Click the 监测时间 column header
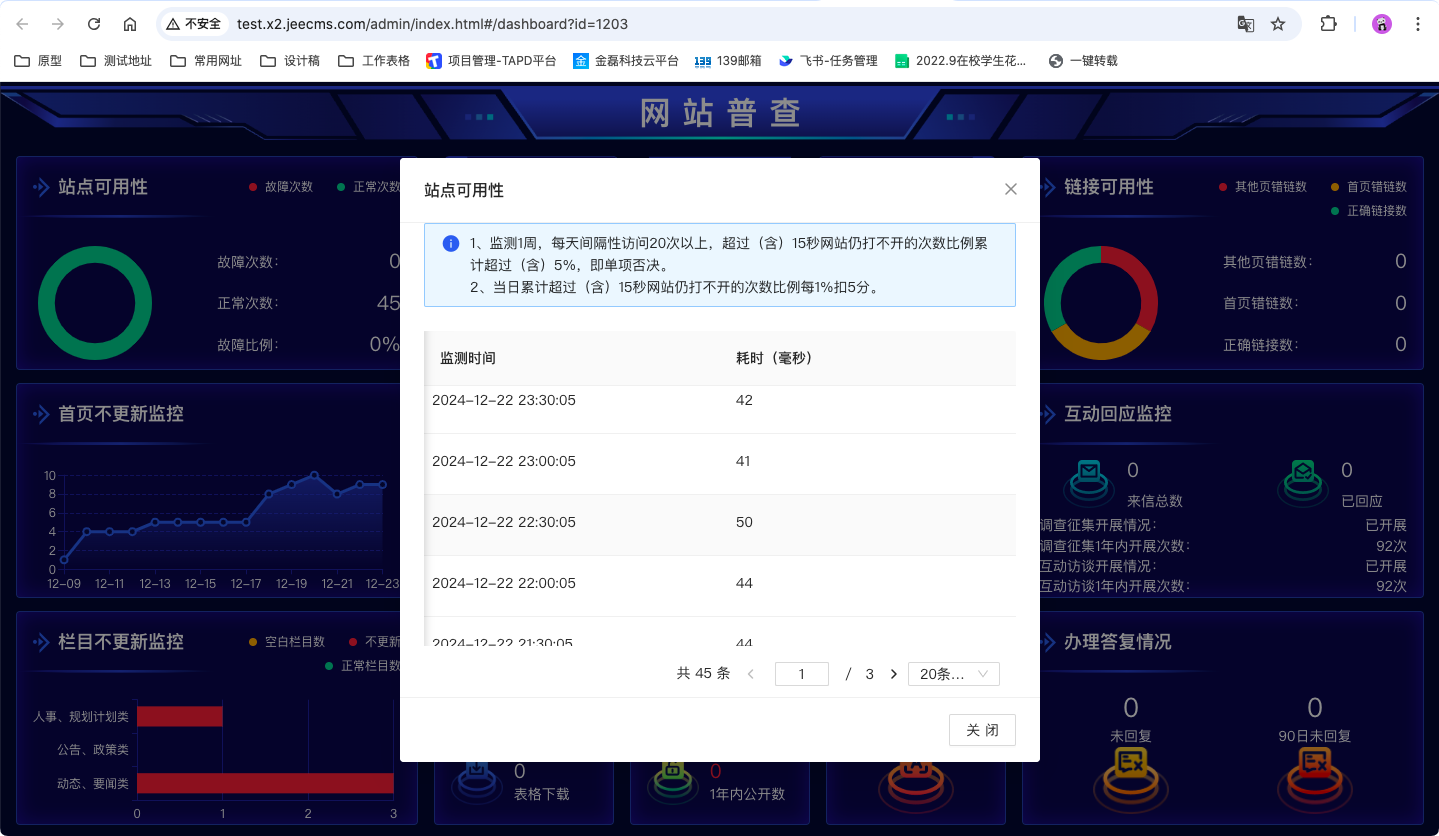Image resolution: width=1439 pixels, height=836 pixels. point(468,358)
